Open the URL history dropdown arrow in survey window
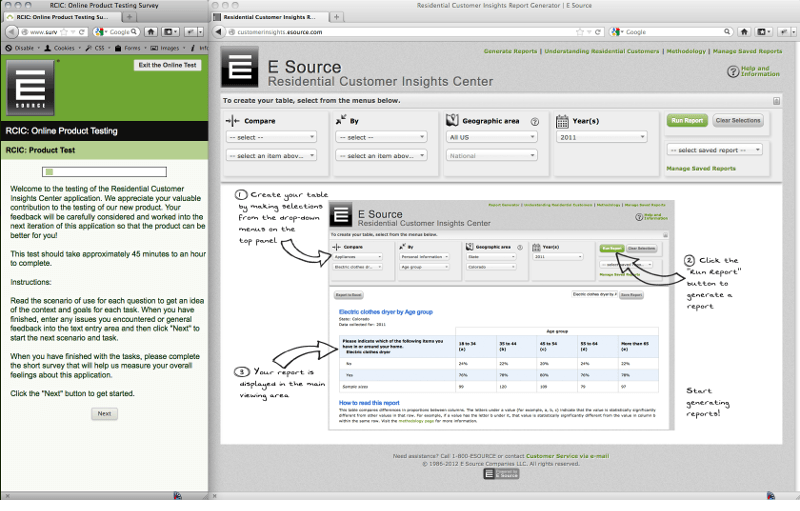This screenshot has width=800, height=511. [72, 32]
